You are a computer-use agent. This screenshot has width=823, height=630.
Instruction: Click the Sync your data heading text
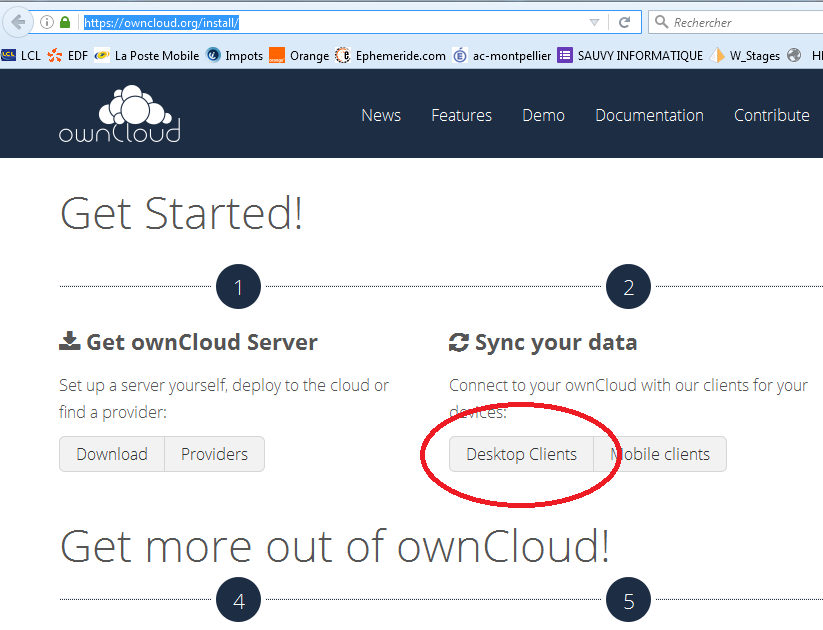(556, 342)
